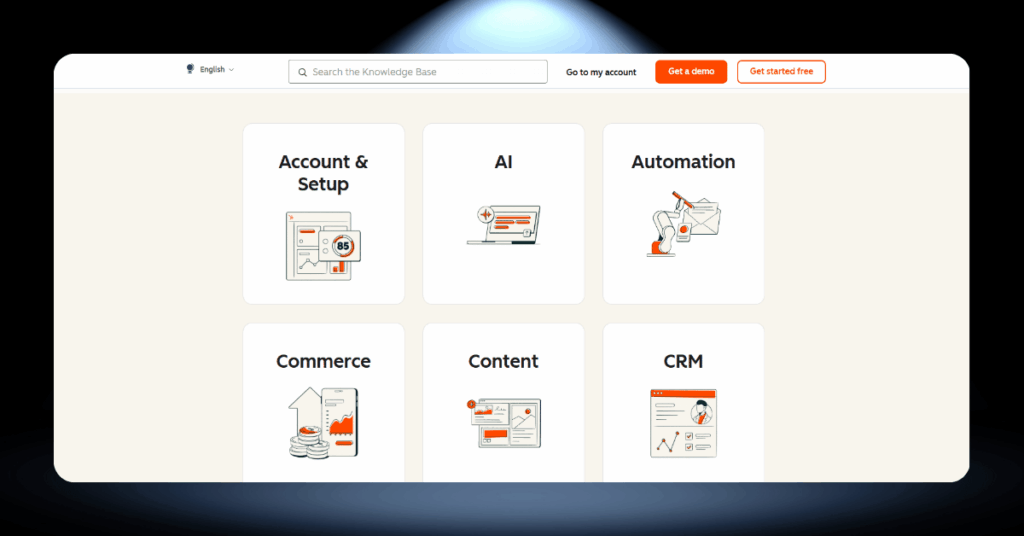The width and height of the screenshot is (1024, 536).
Task: Click the CRM contact record illustration
Action: click(x=683, y=423)
